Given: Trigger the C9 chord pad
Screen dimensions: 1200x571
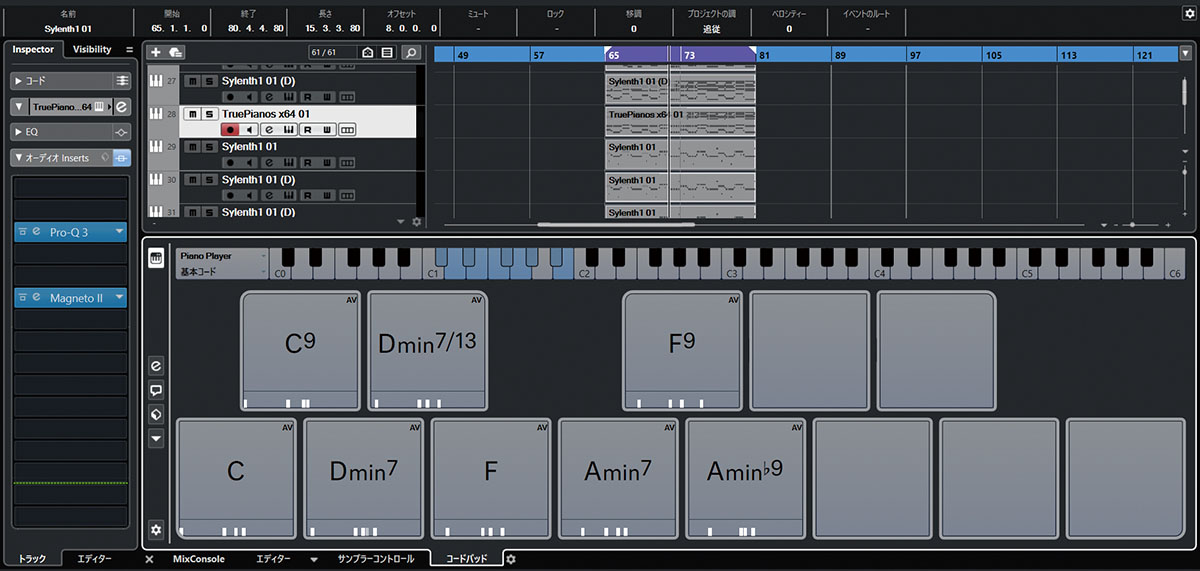Looking at the screenshot, I should pos(300,350).
